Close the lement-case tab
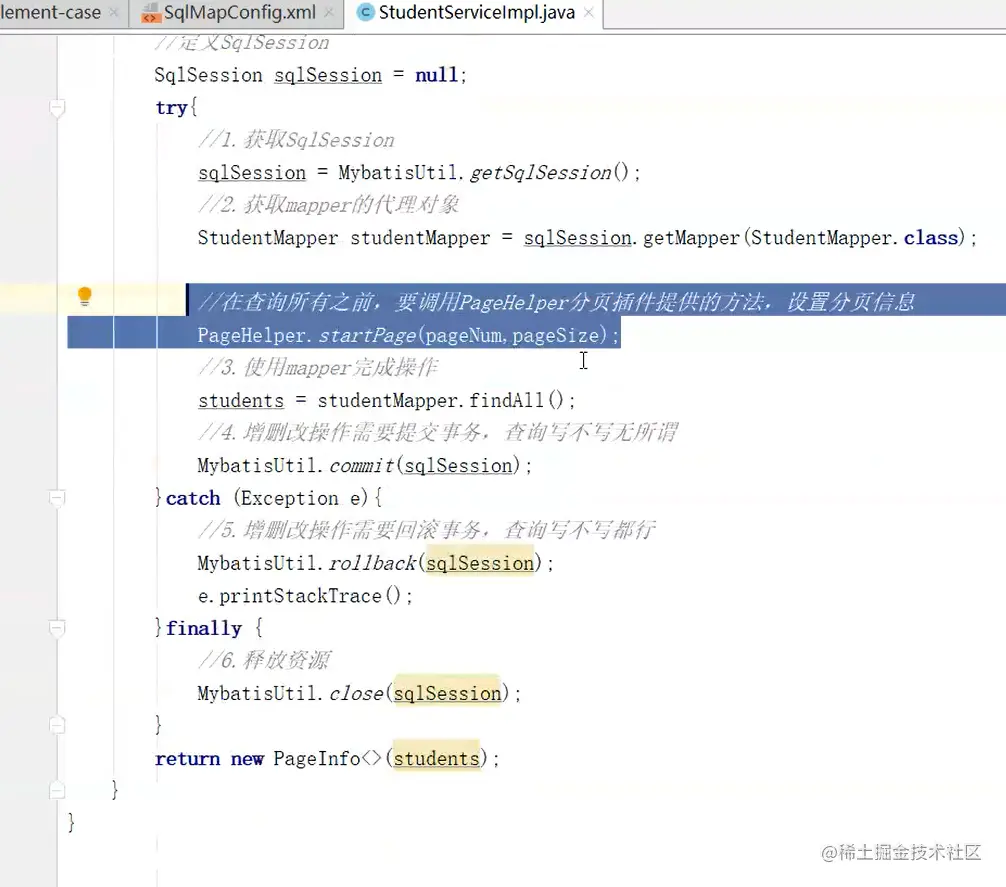This screenshot has height=887, width=1006. [x=114, y=13]
